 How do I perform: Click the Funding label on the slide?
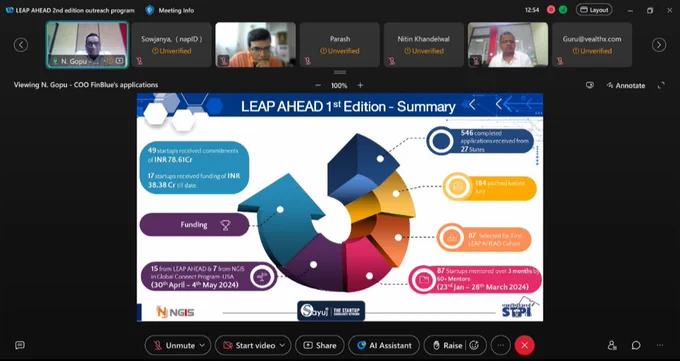(194, 225)
